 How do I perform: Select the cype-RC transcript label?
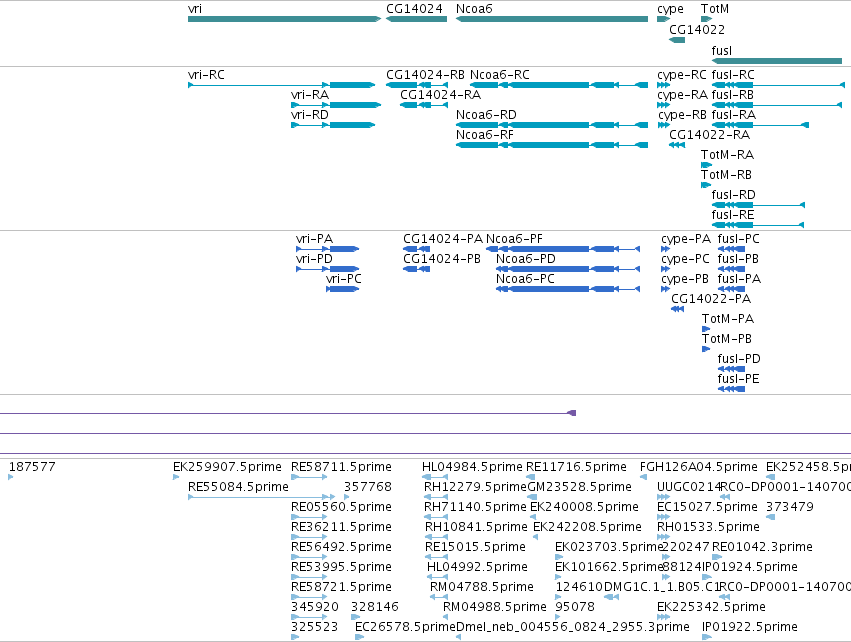[682, 74]
